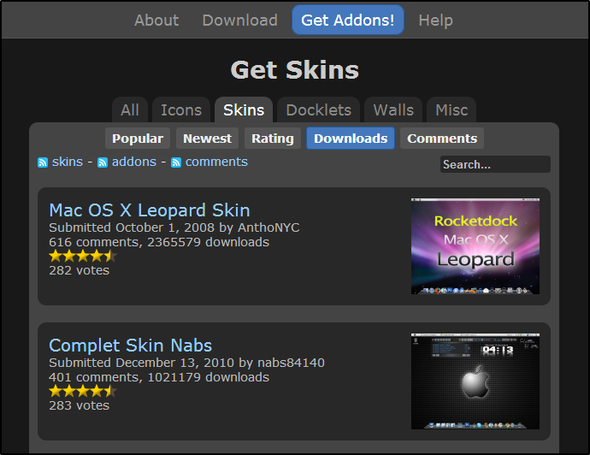Switch to the All tab

tap(130, 110)
